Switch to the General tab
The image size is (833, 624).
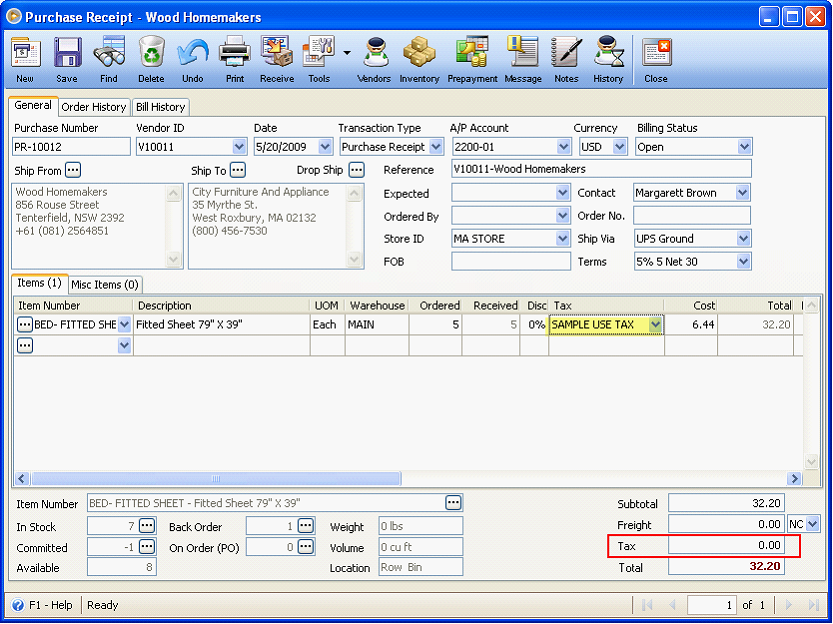tap(33, 105)
